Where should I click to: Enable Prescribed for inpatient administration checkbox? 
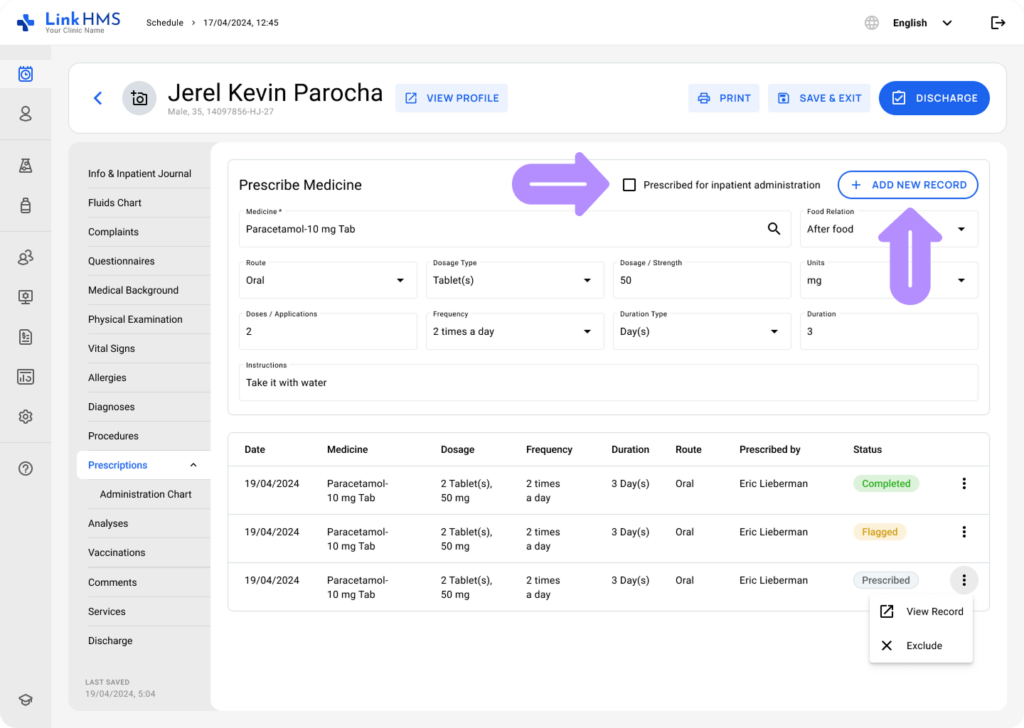[x=629, y=185]
